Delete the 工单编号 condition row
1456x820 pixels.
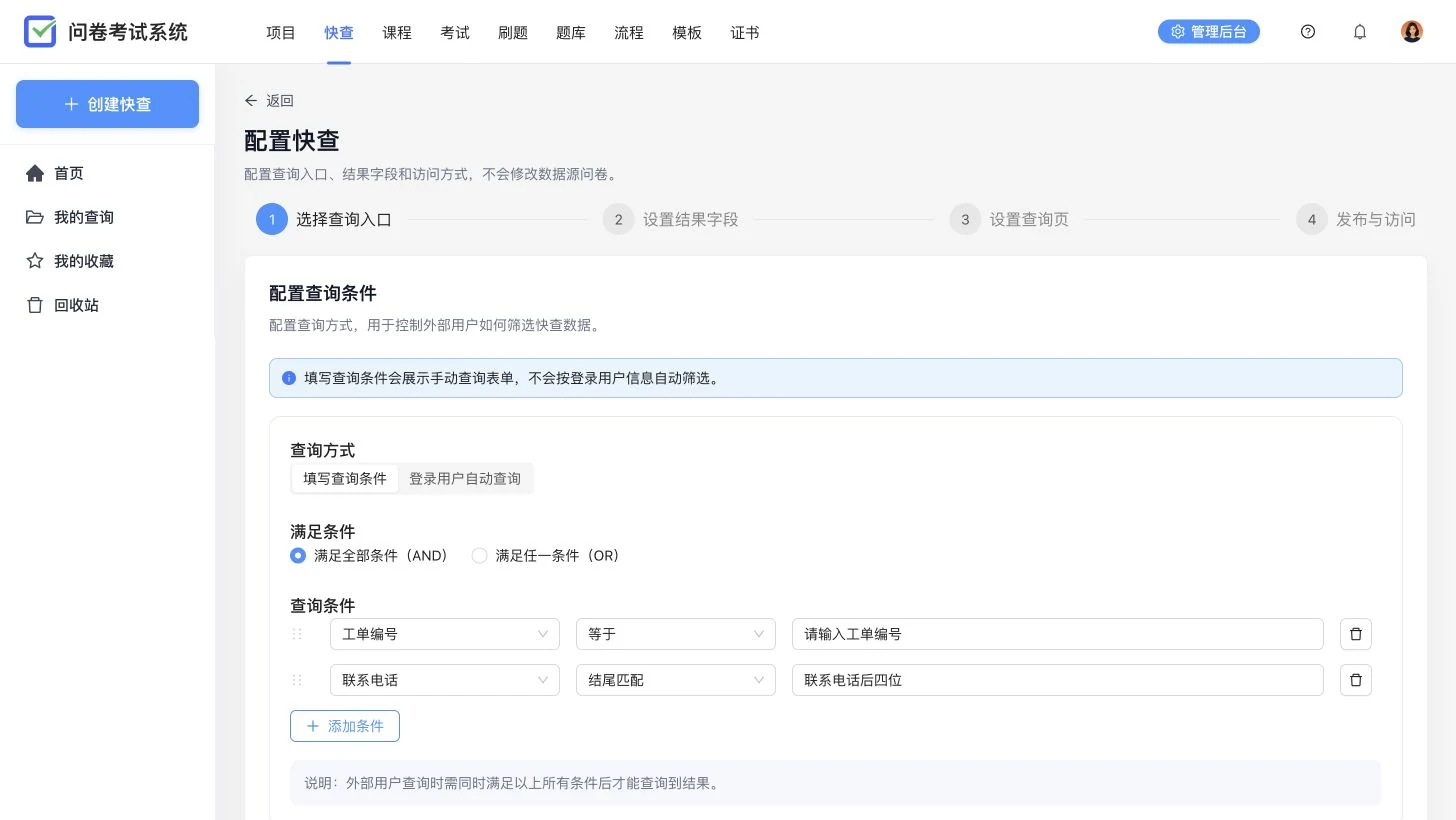(1356, 634)
